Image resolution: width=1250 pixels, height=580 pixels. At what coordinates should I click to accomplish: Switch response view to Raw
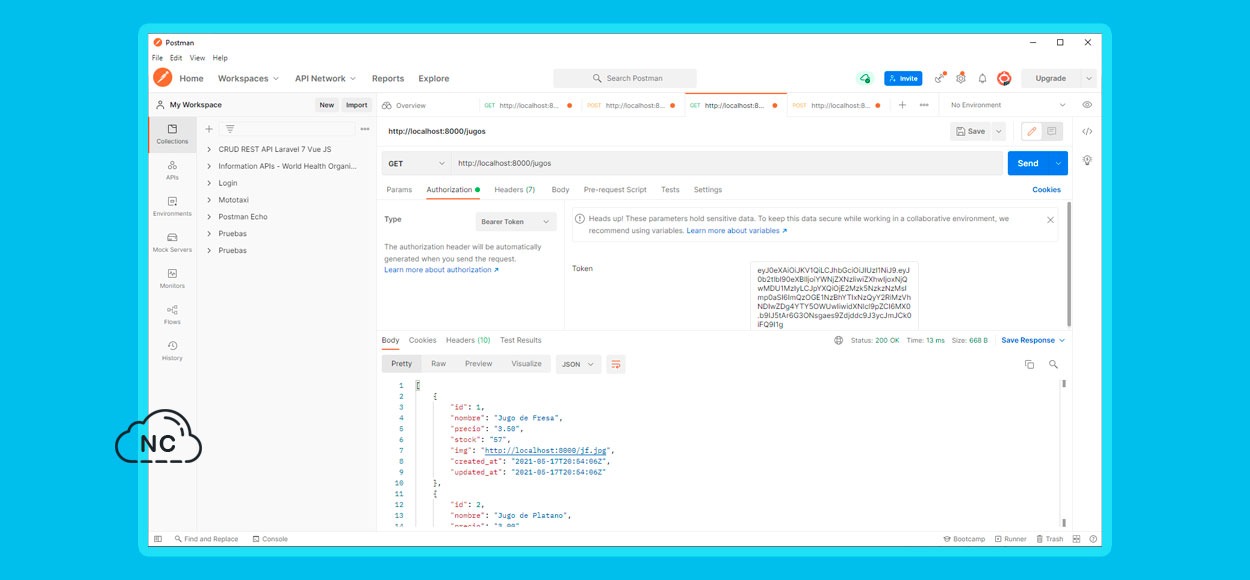[x=438, y=364]
